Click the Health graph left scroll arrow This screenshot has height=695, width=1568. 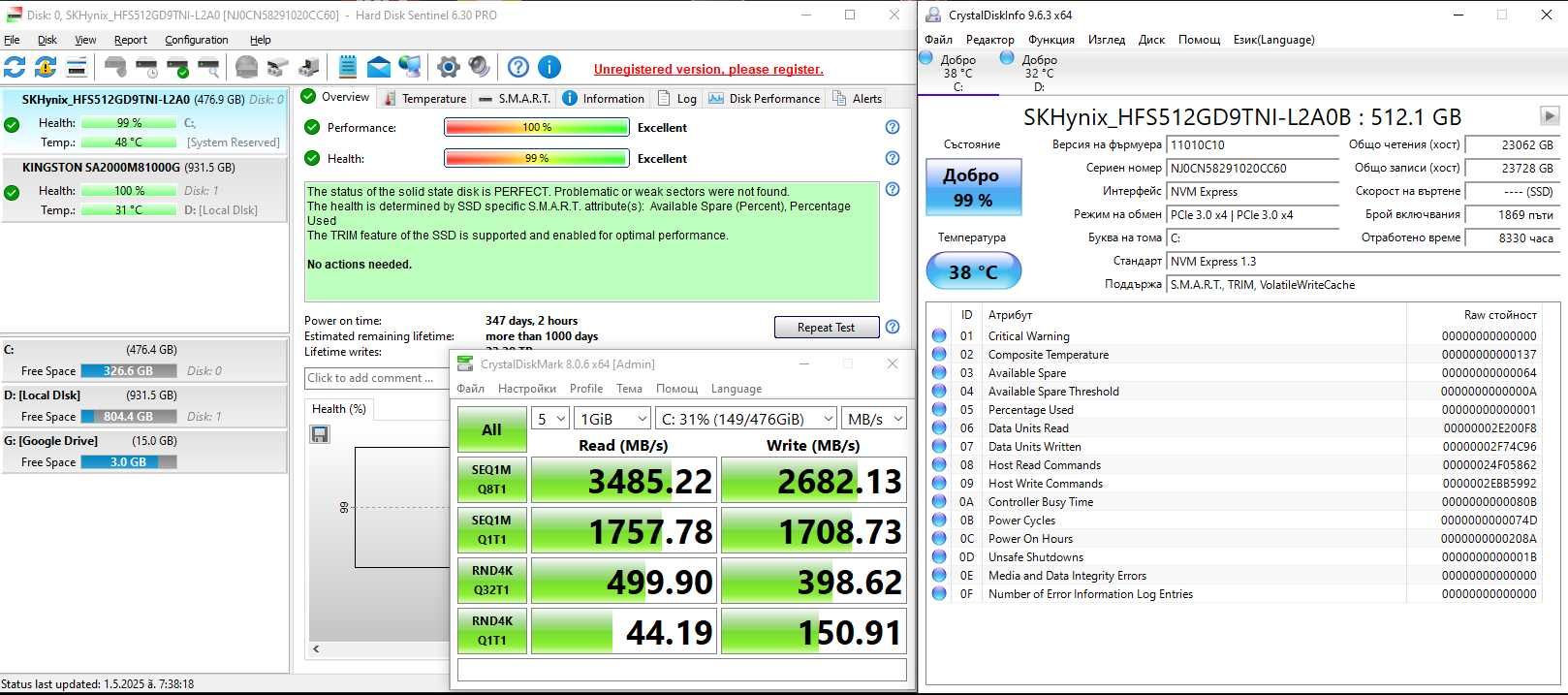(316, 648)
